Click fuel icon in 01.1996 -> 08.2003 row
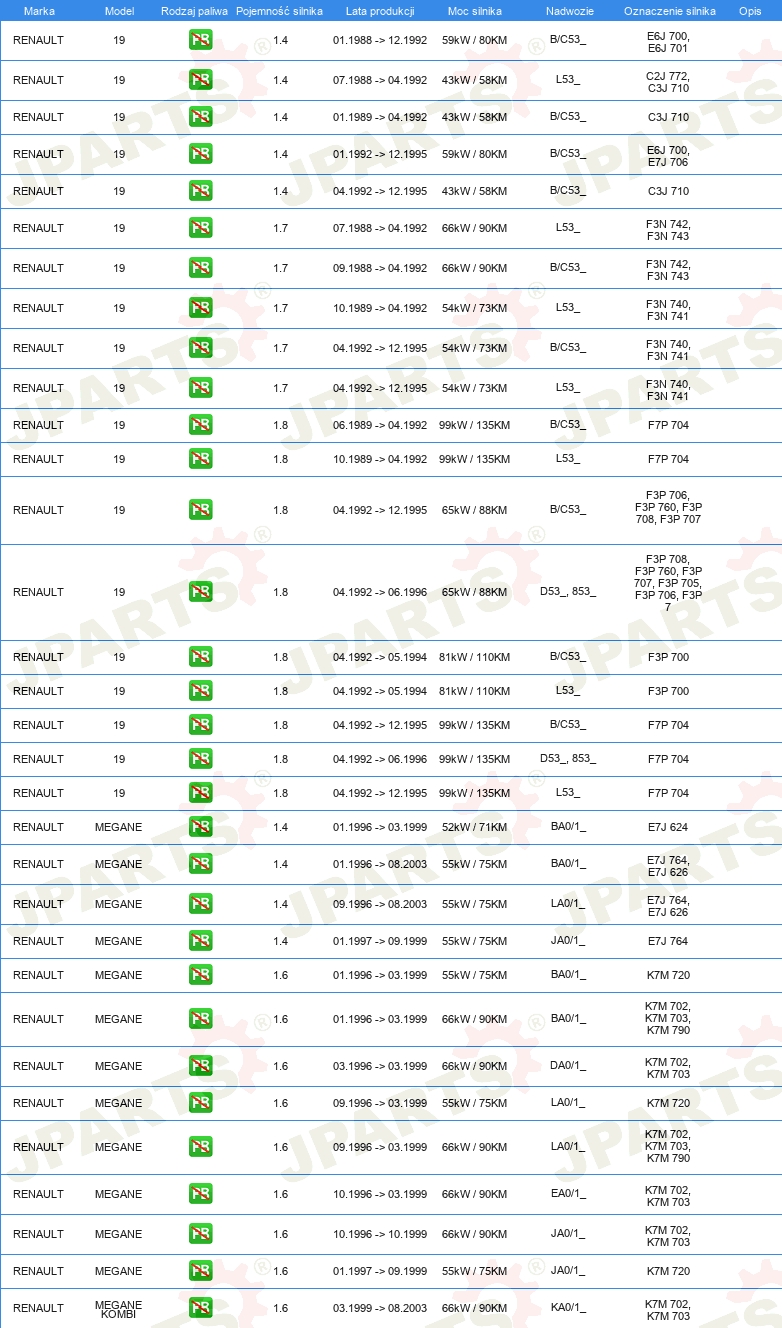The height and width of the screenshot is (1328, 782). [x=200, y=865]
